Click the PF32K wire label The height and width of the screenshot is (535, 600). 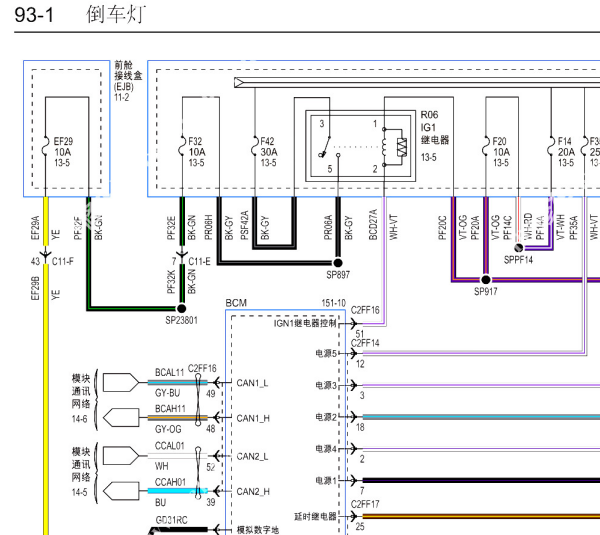171,282
